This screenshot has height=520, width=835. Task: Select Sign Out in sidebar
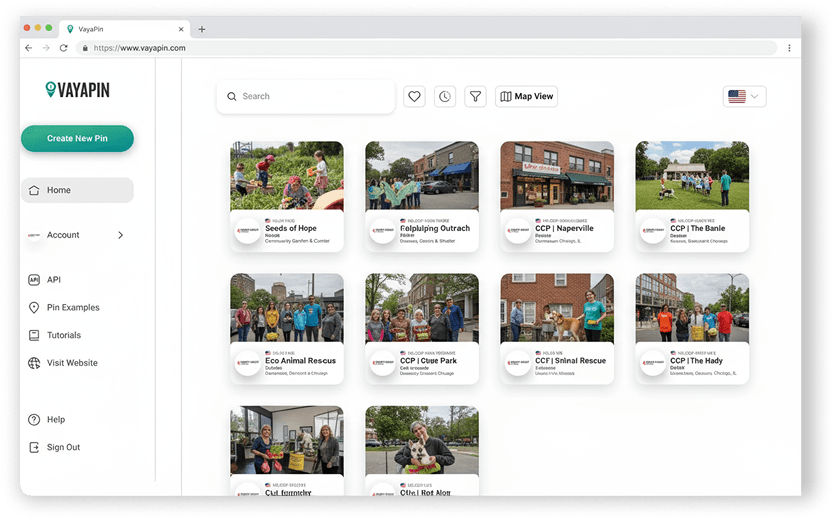click(x=63, y=448)
